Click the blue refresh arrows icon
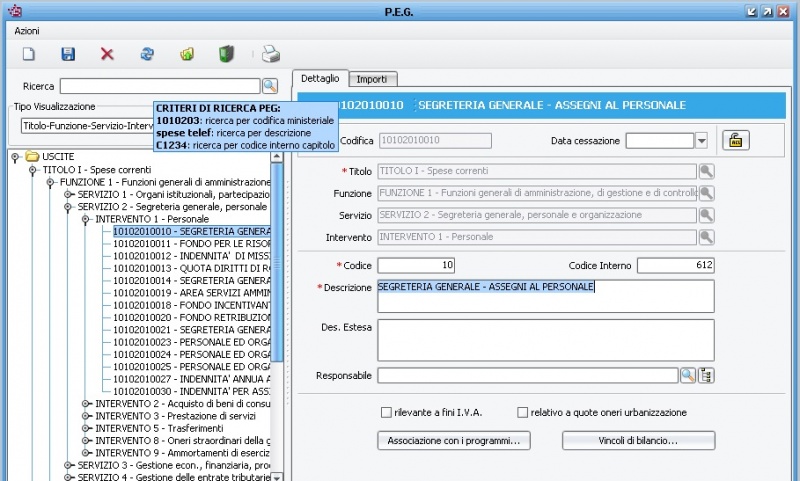This screenshot has width=800, height=481. 147,54
